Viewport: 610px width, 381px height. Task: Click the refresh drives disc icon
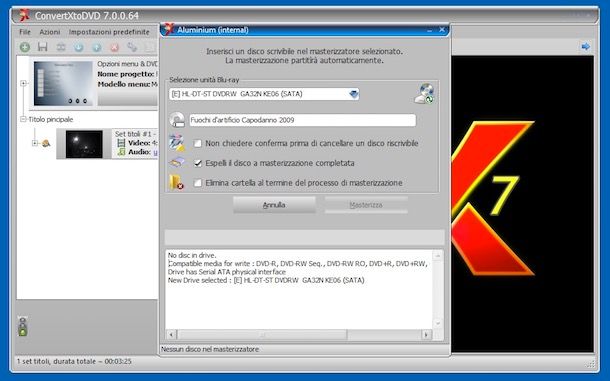[424, 93]
